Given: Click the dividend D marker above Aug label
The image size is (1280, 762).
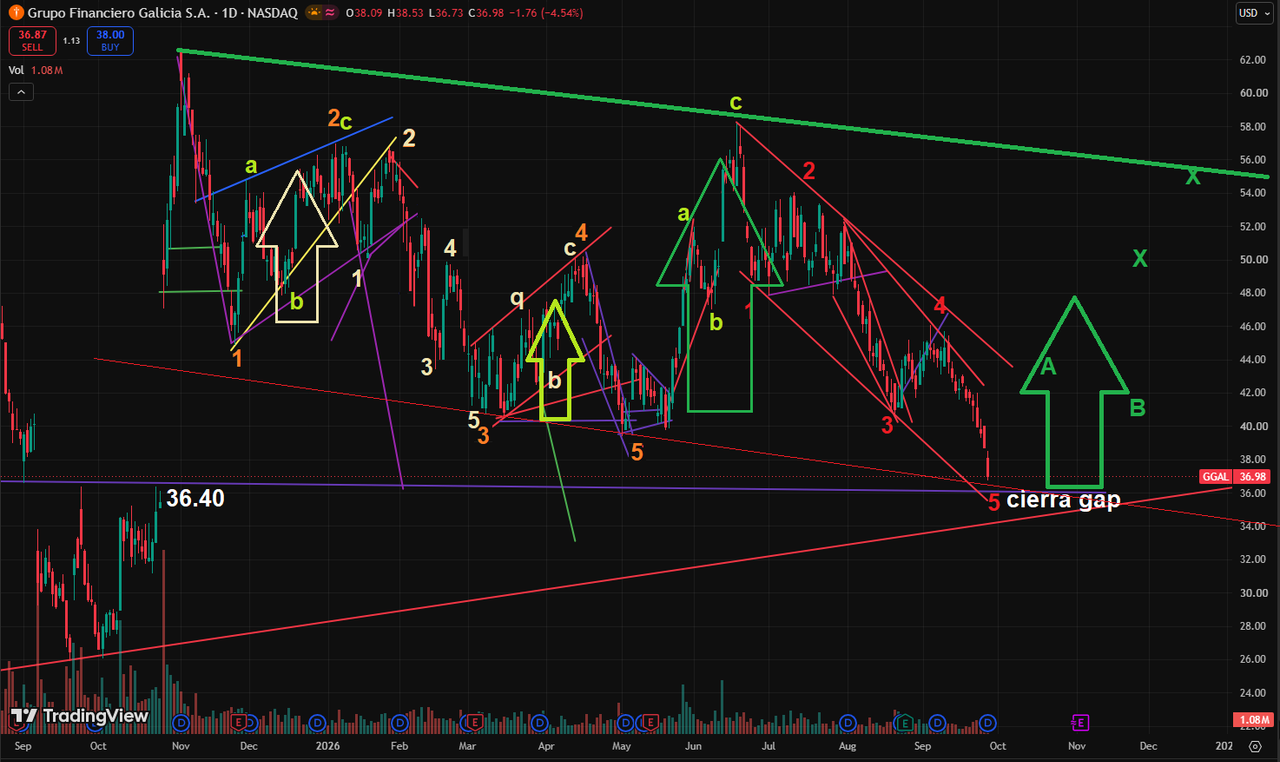Looking at the screenshot, I should [847, 722].
